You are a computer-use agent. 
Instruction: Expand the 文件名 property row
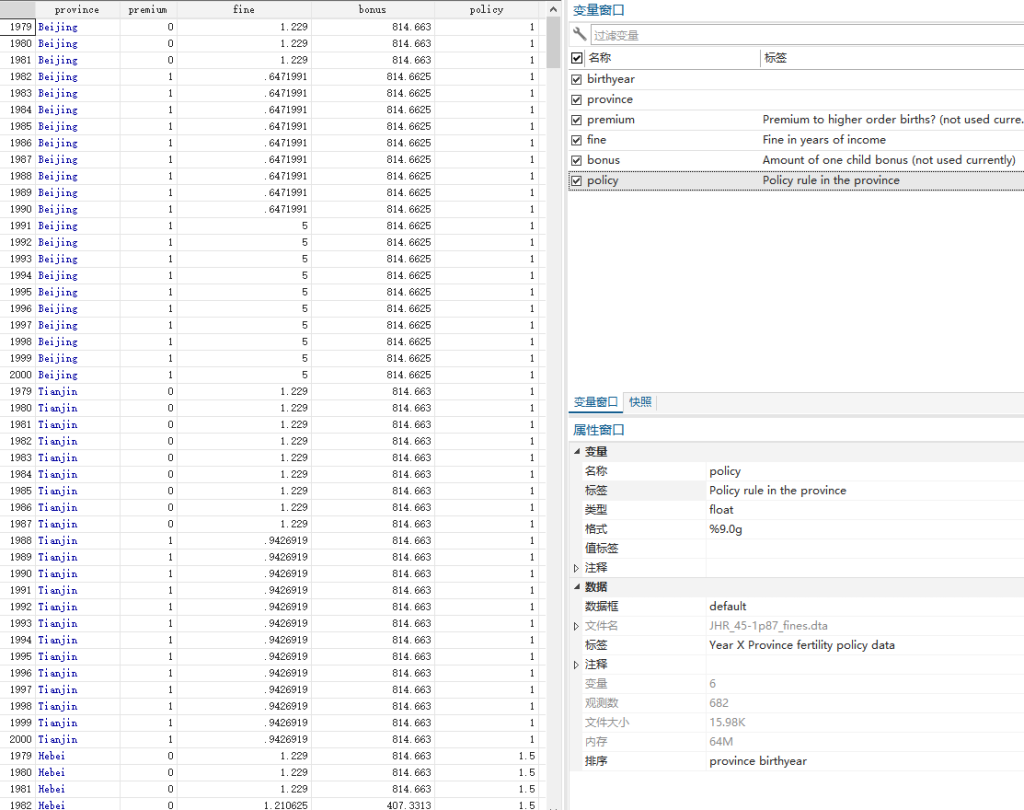tap(577, 626)
